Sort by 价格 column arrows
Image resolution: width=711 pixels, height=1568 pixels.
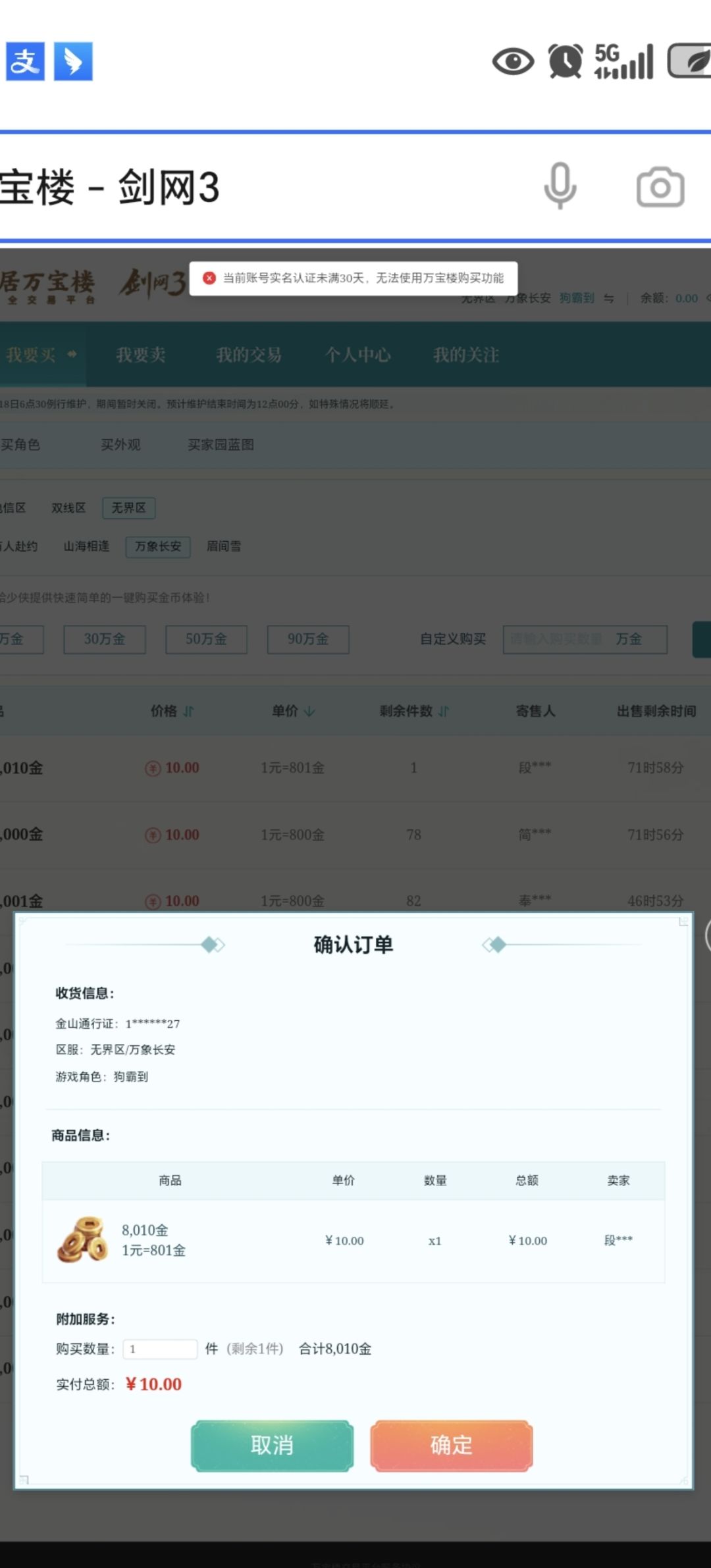(x=188, y=711)
